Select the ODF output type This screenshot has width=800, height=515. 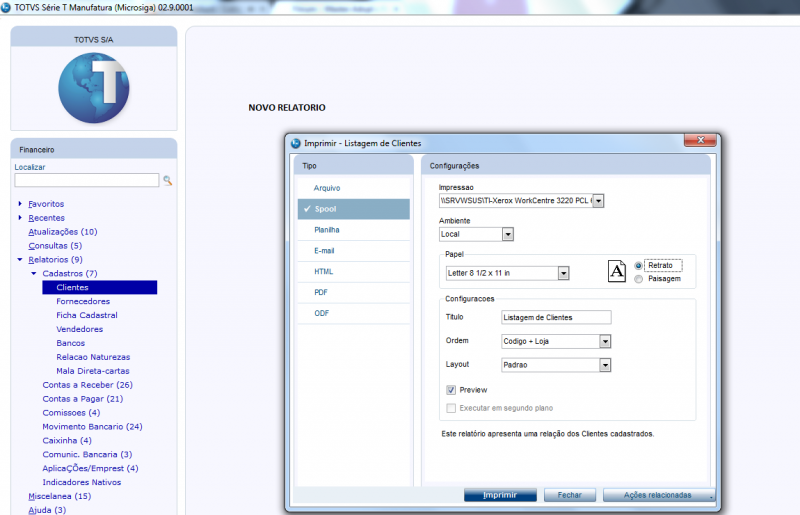pos(354,313)
